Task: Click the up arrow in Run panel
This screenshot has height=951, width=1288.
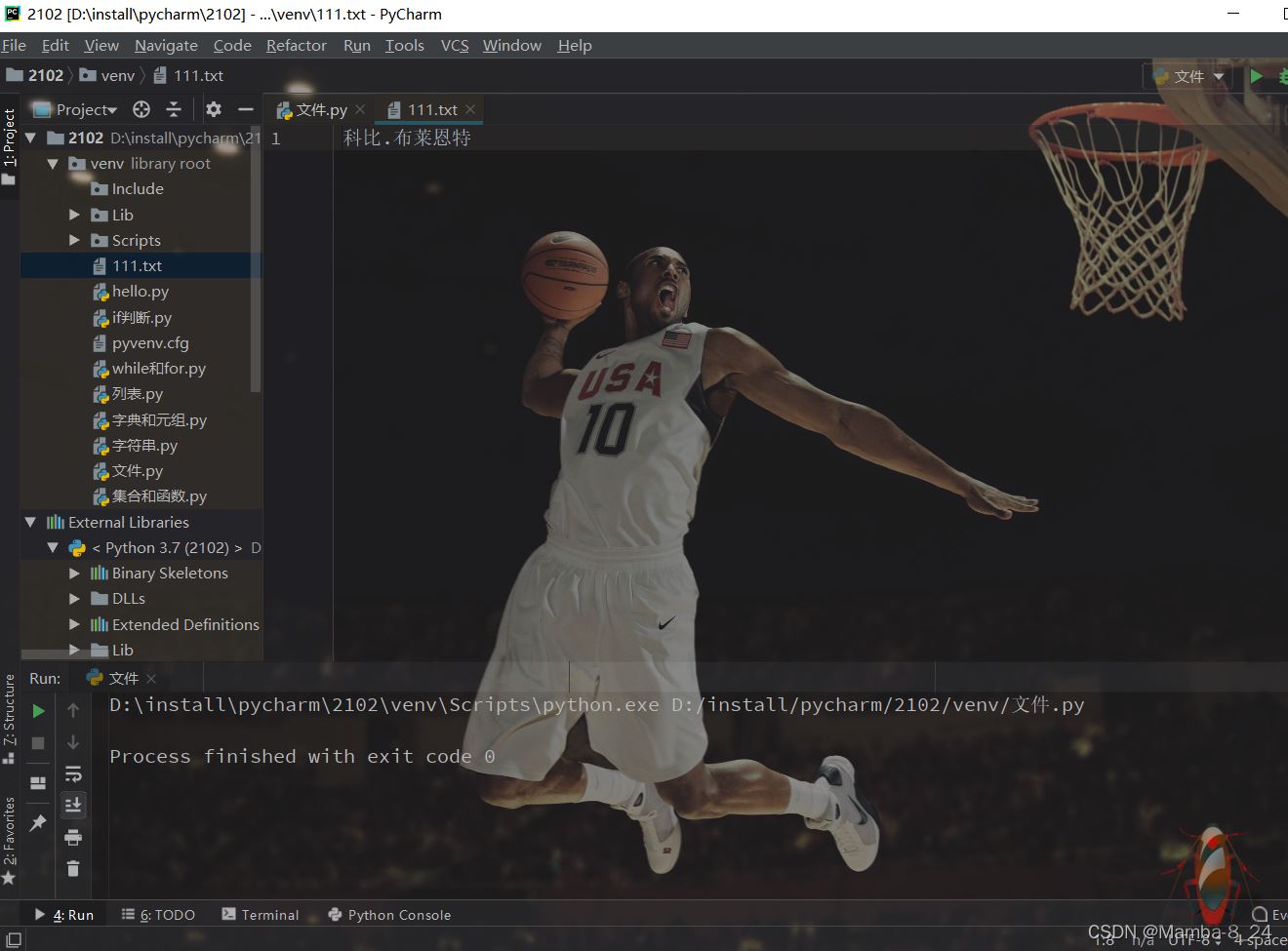Action: [x=73, y=711]
